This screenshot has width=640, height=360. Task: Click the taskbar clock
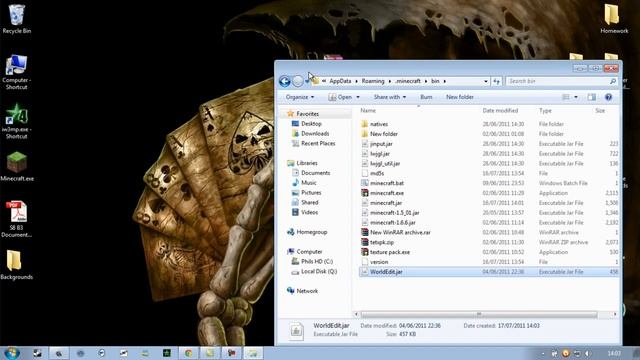click(614, 353)
